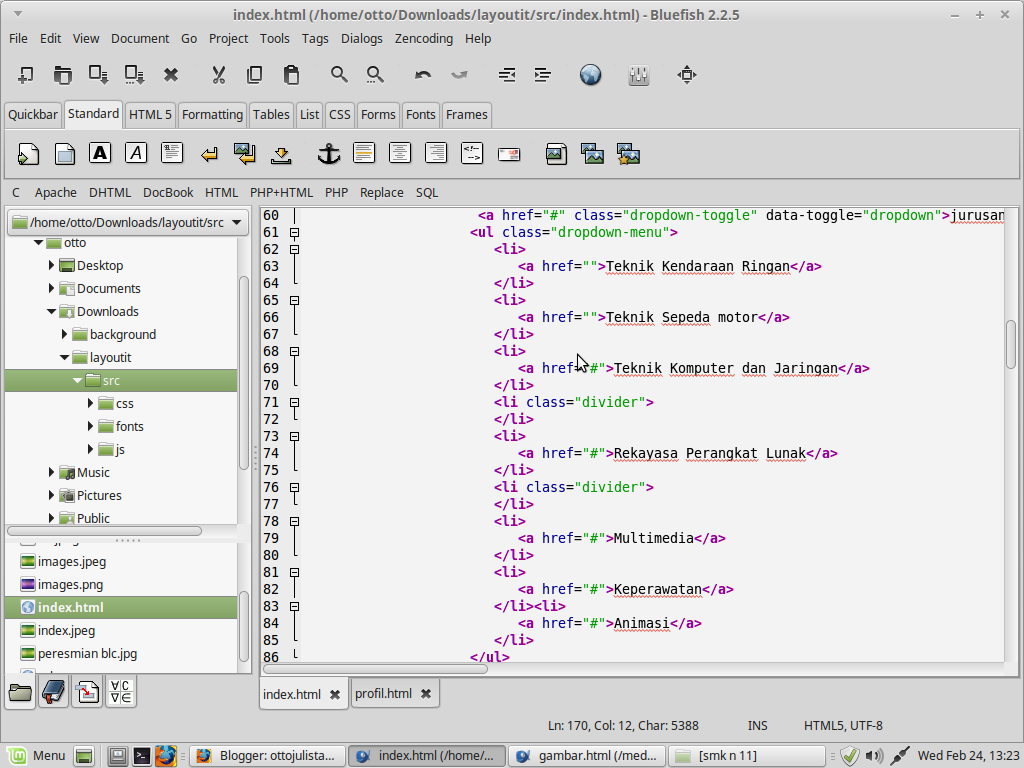Click the Italic icon in Standard toolbar

coord(136,153)
